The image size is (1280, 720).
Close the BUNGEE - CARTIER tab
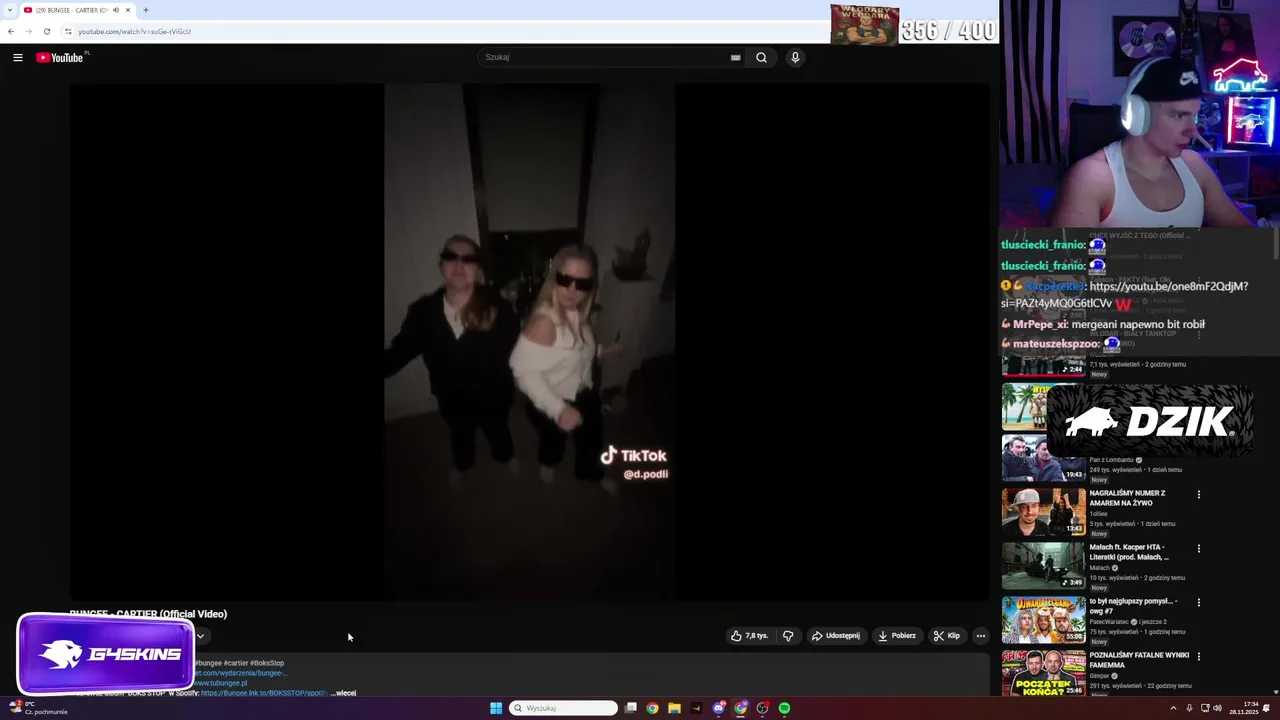(128, 10)
